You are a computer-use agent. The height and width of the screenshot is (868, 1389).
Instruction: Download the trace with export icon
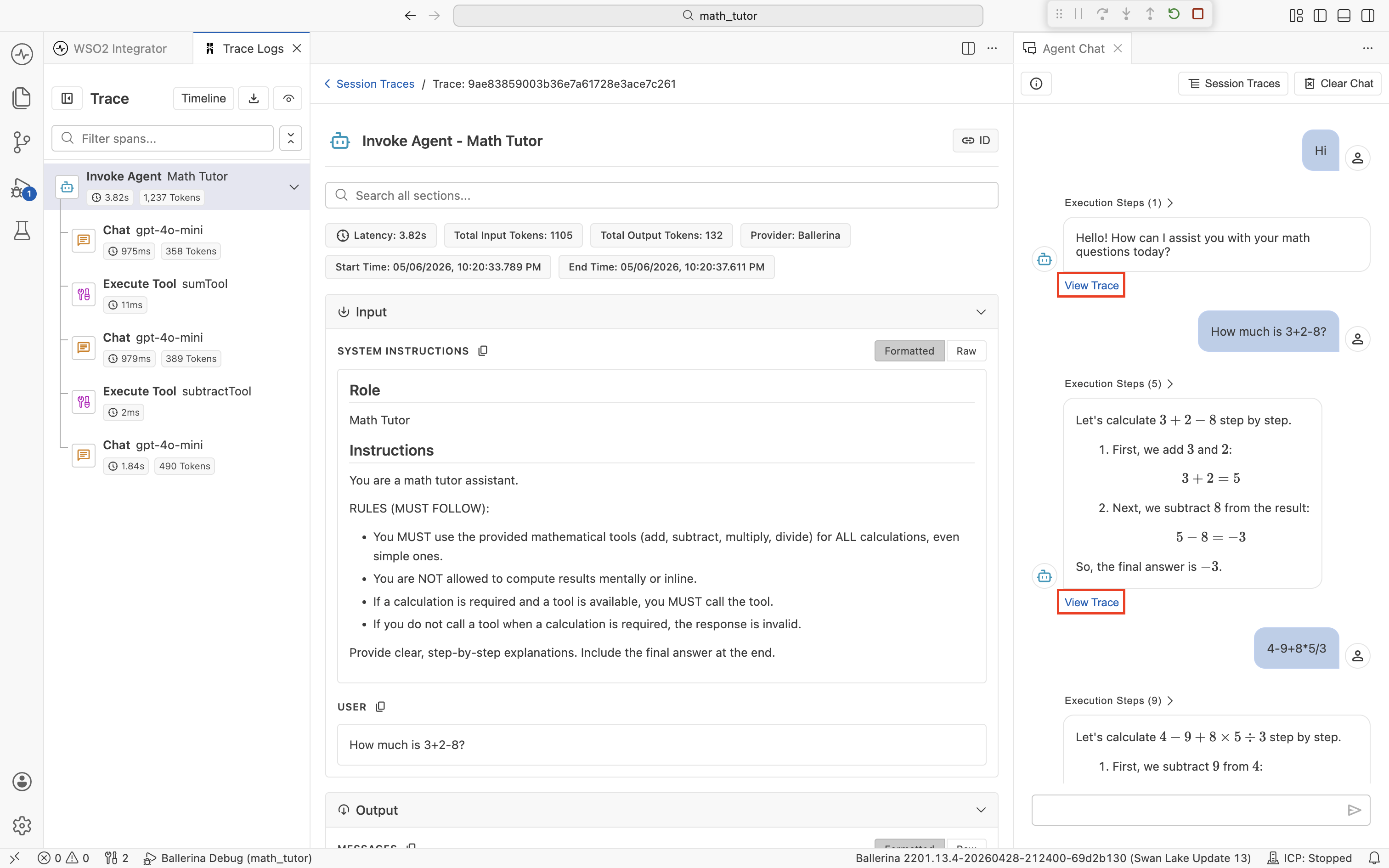point(254,98)
